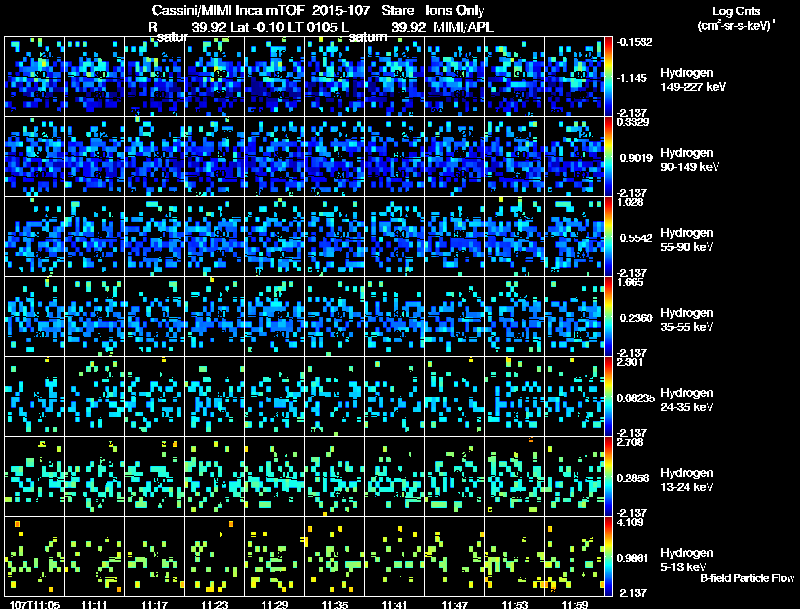
Task: Select the 149-227 keV image panel at 11:05
Action: 35,77
